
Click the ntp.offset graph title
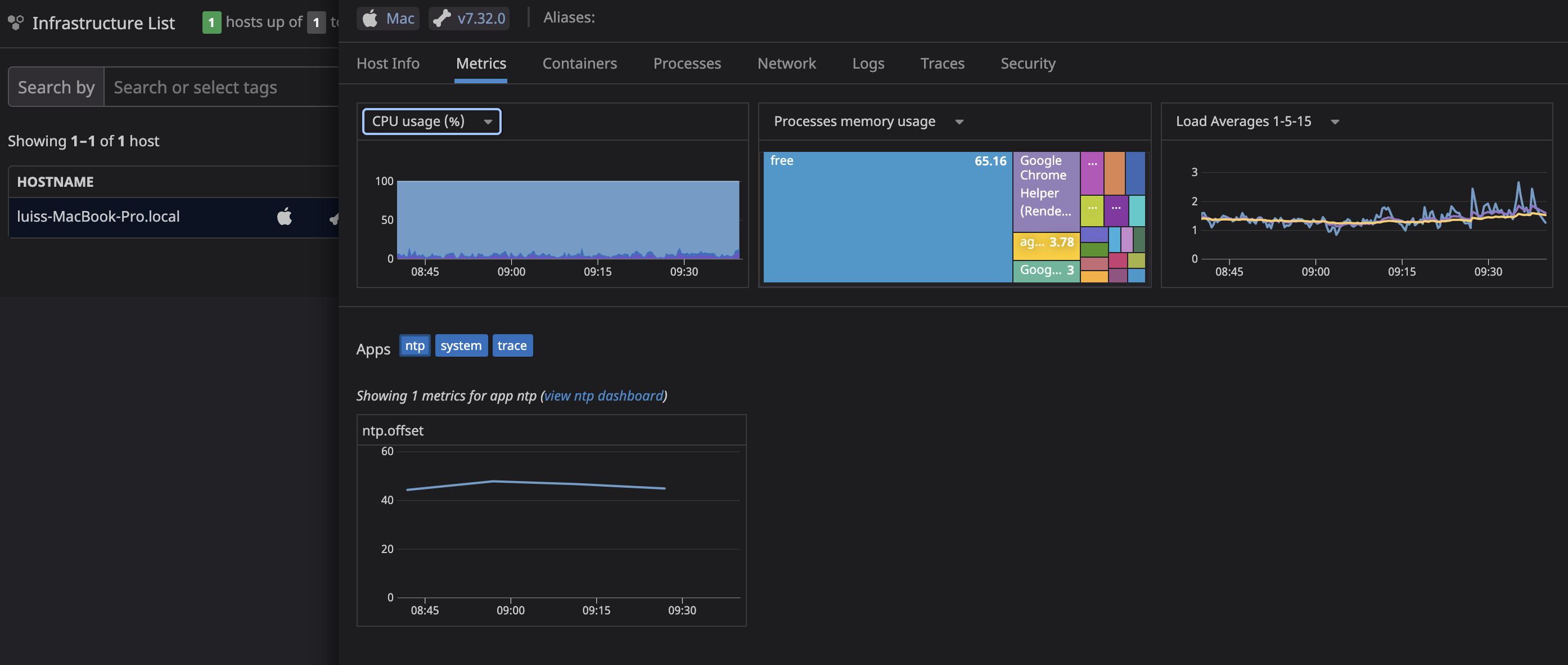[x=393, y=430]
